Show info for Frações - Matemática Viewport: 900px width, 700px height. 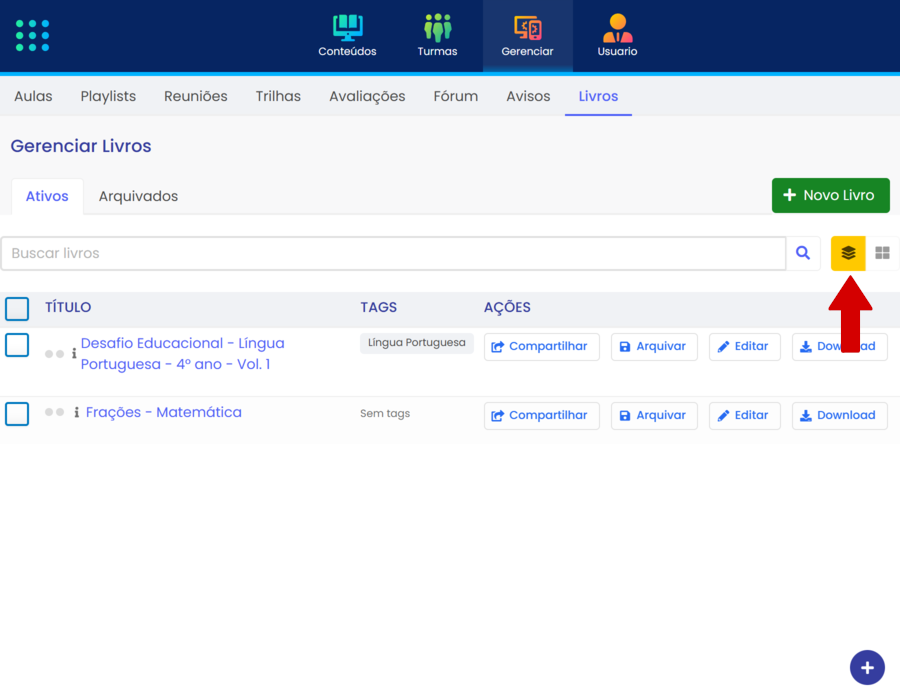[76, 413]
